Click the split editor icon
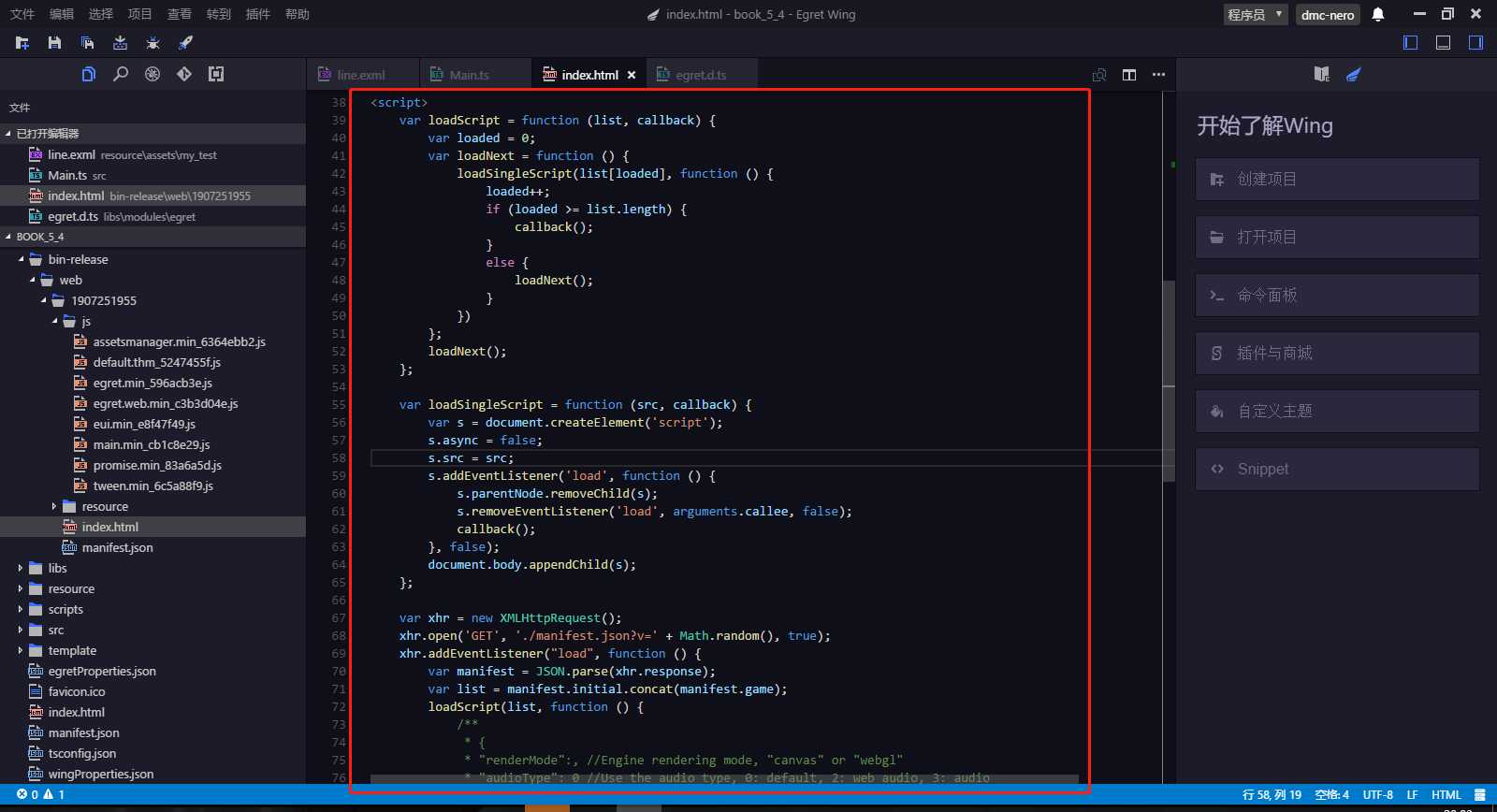The image size is (1497, 812). point(1129,75)
